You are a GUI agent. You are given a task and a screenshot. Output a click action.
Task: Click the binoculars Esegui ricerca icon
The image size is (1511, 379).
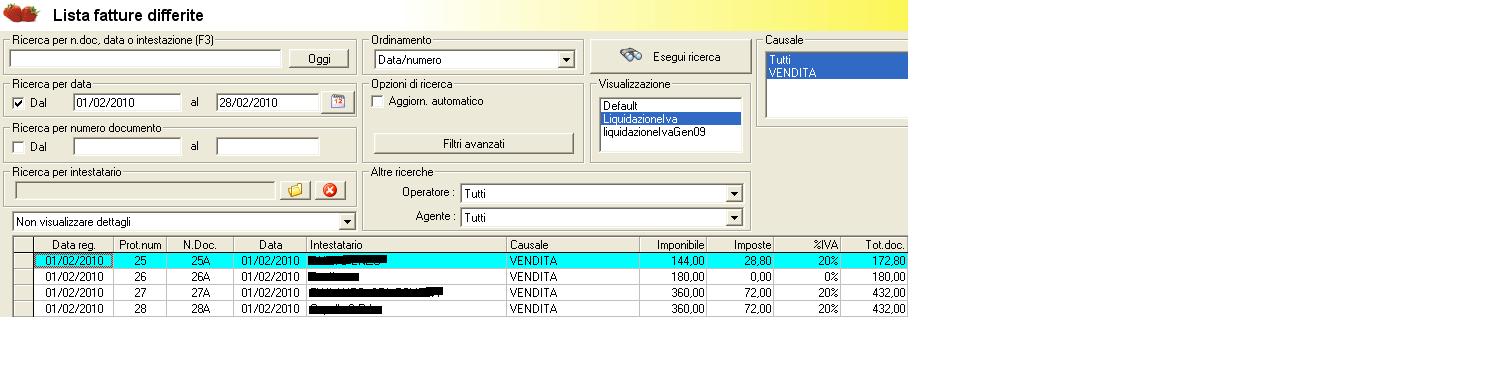631,57
